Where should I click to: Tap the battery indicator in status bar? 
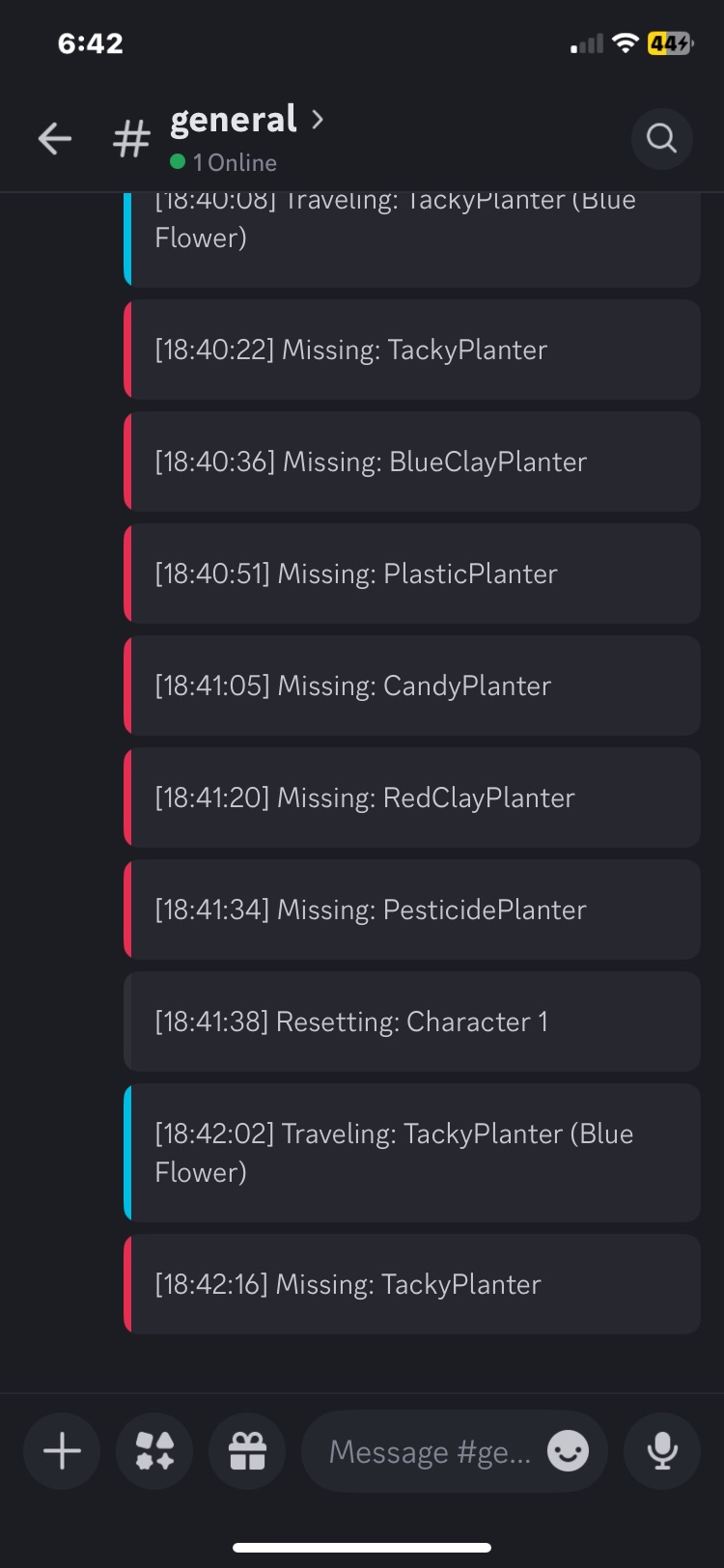pos(670,43)
